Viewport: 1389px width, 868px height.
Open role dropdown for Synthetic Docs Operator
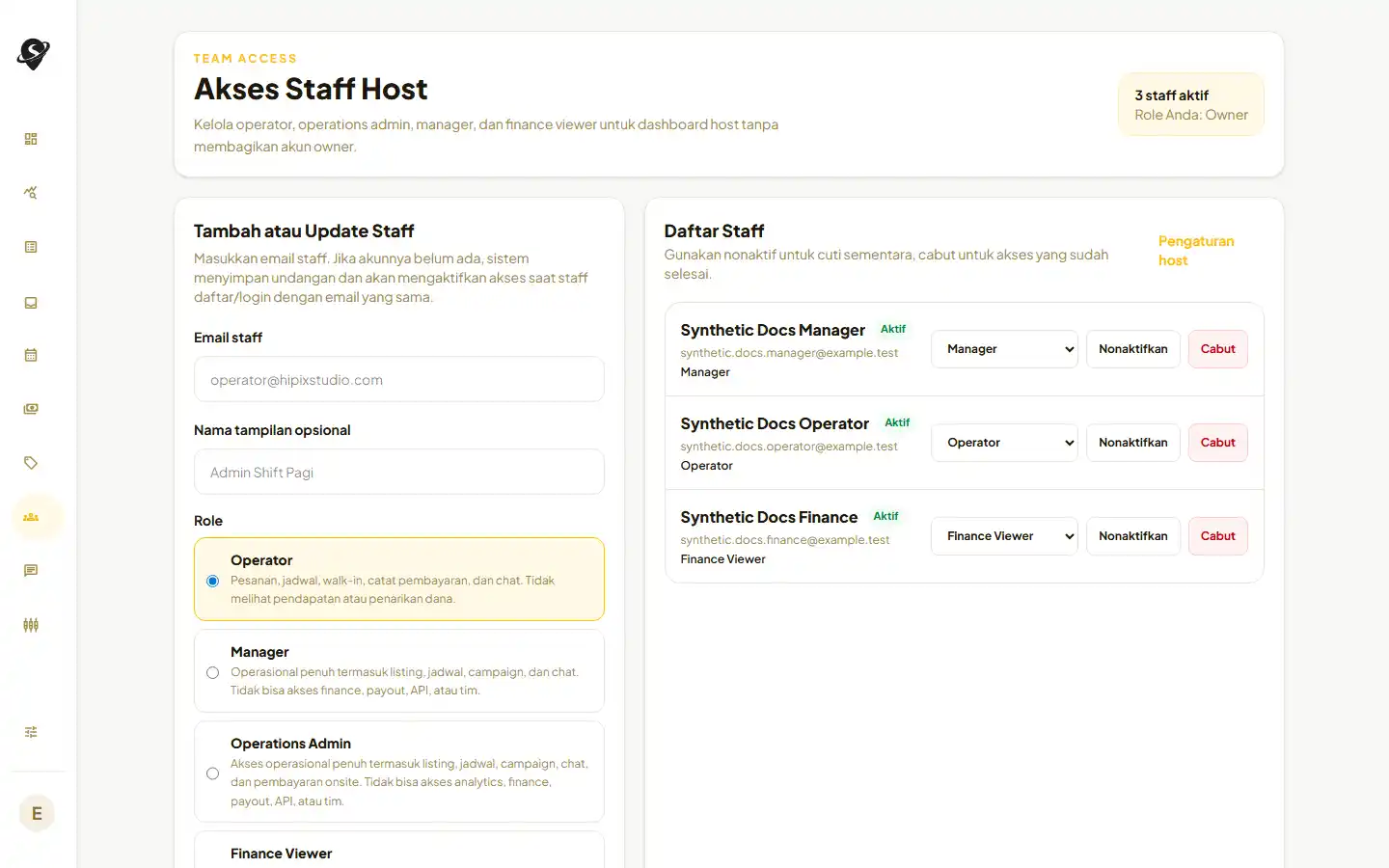click(x=1004, y=443)
